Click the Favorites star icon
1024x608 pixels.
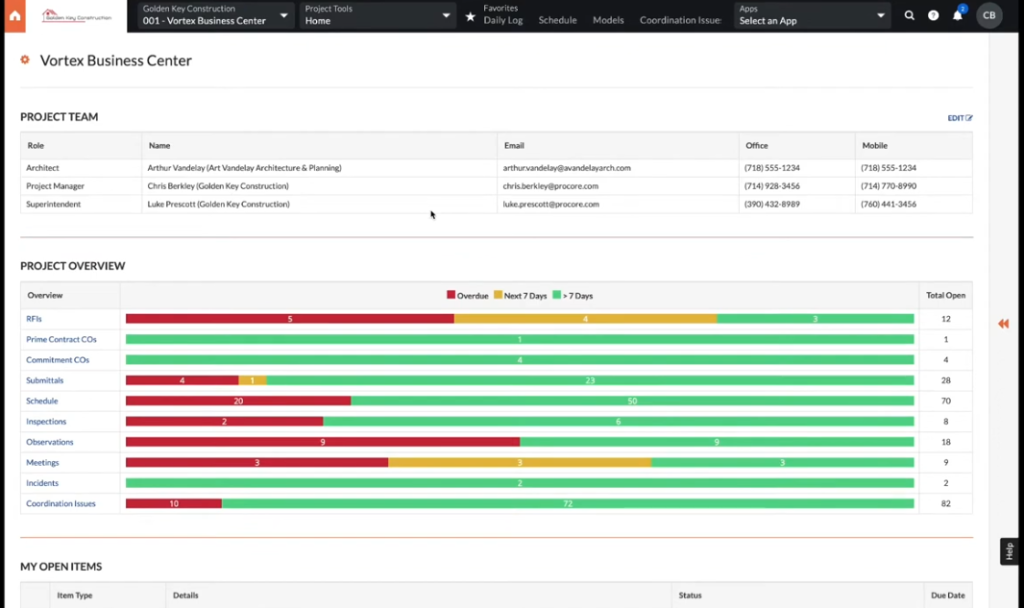click(x=470, y=16)
